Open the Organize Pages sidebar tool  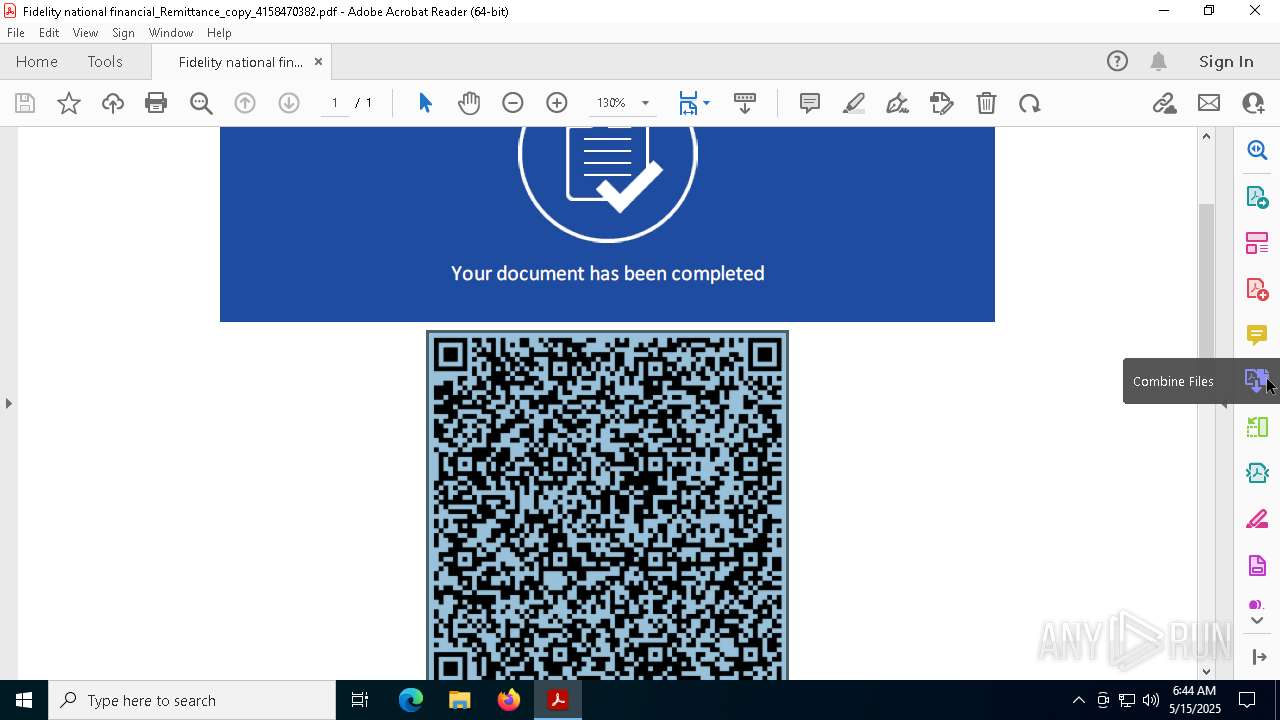point(1257,243)
